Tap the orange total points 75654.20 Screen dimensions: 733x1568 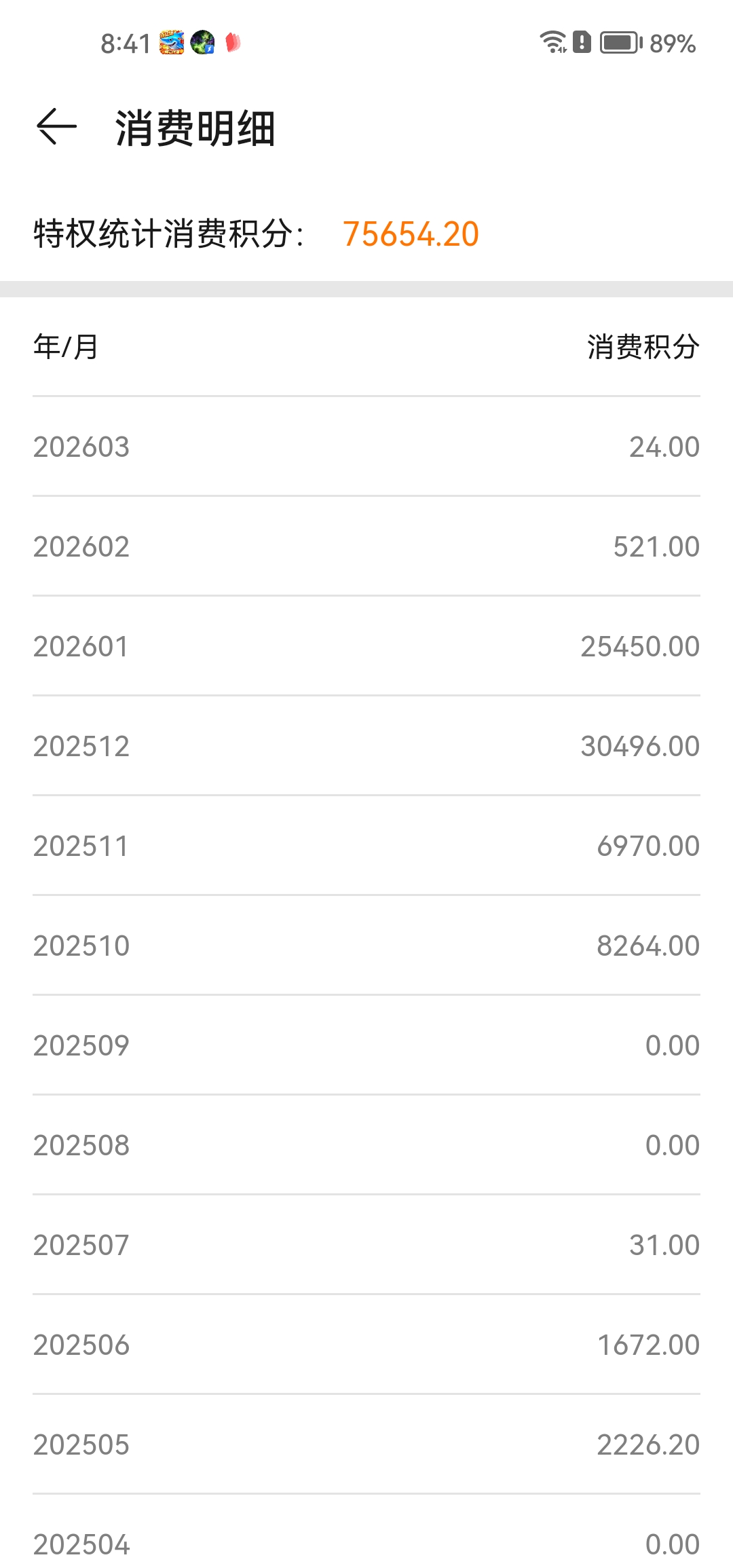pyautogui.click(x=411, y=234)
